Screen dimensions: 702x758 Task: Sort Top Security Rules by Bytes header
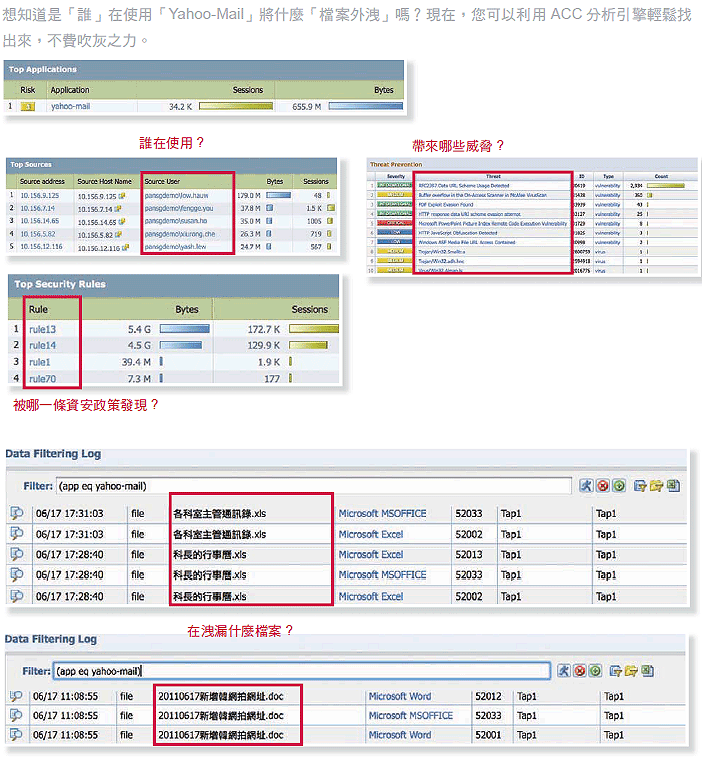[x=186, y=309]
